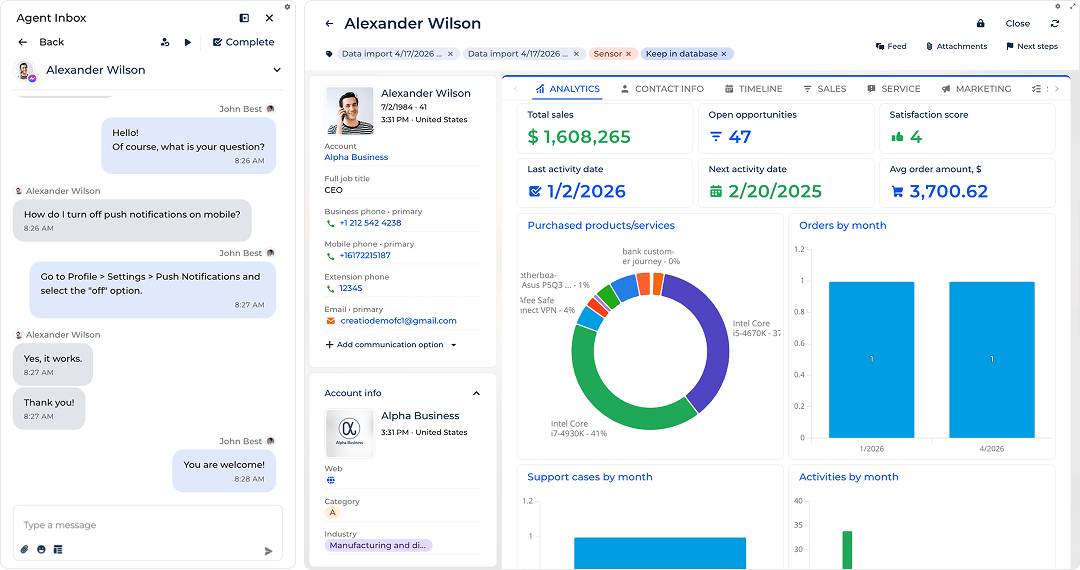The height and width of the screenshot is (570, 1080).
Task: Open Attachments panel
Action: (956, 46)
